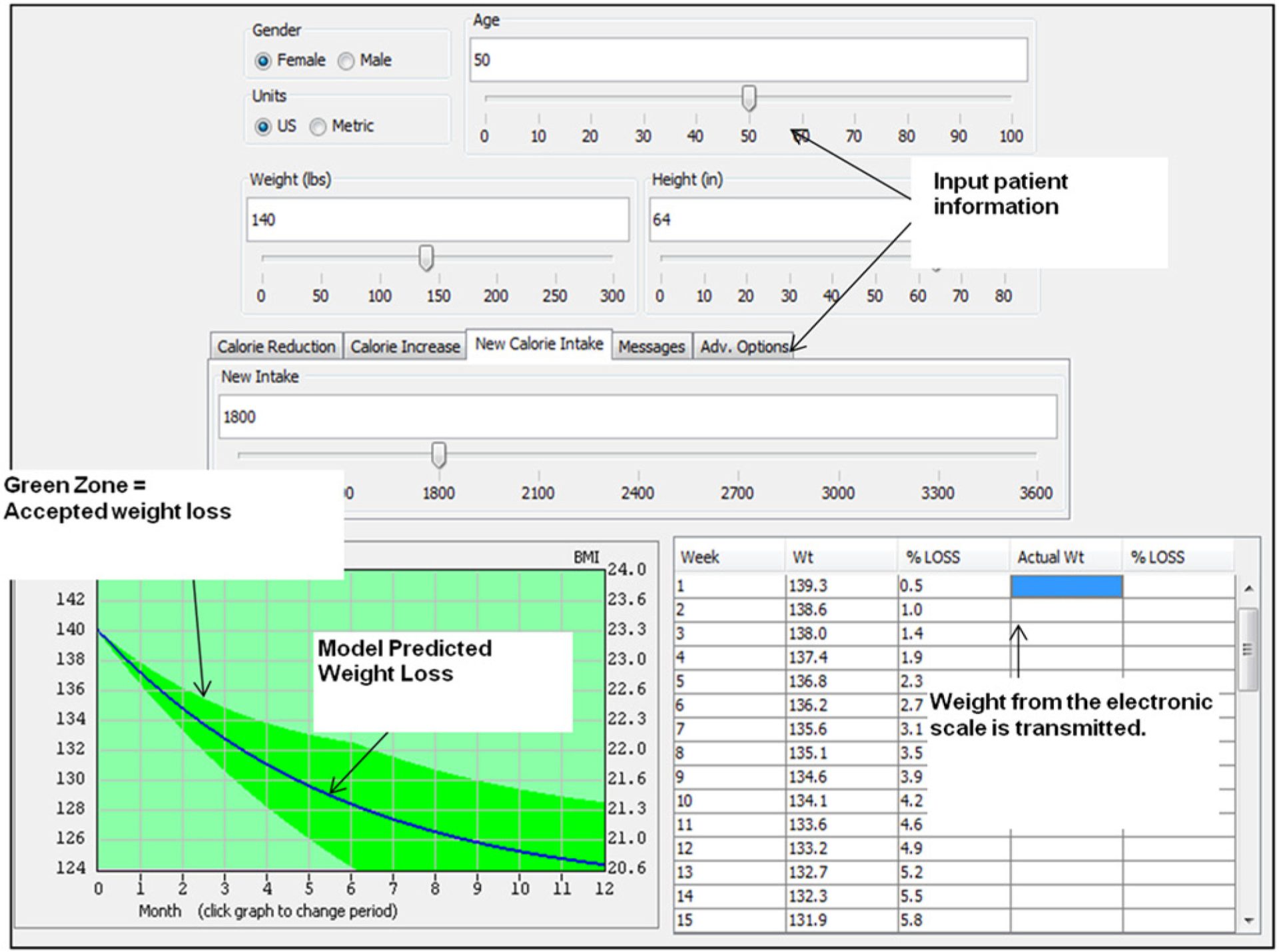1279x952 pixels.
Task: Choose US units radio button
Action: (263, 127)
